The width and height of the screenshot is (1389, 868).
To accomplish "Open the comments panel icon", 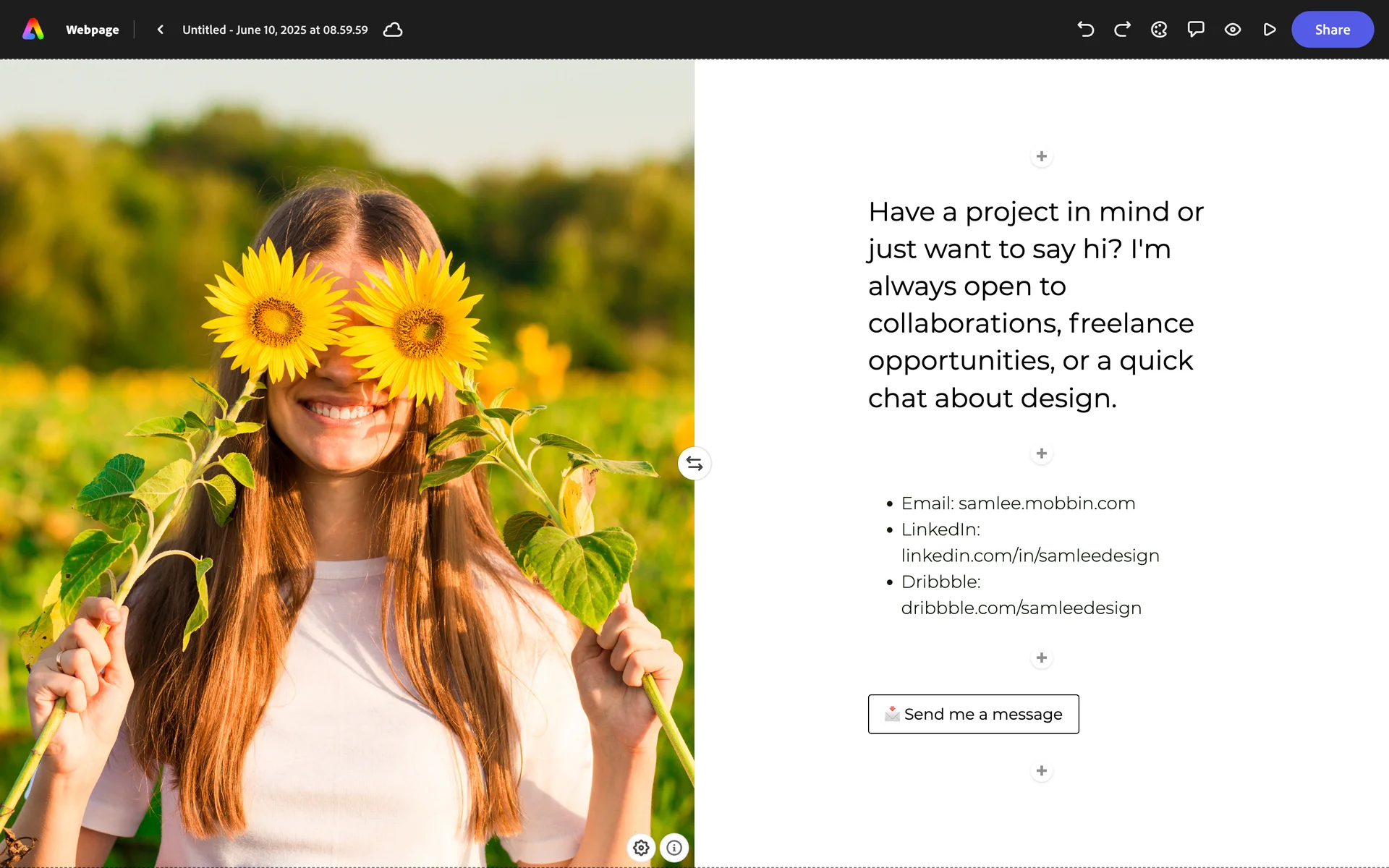I will tap(1196, 30).
